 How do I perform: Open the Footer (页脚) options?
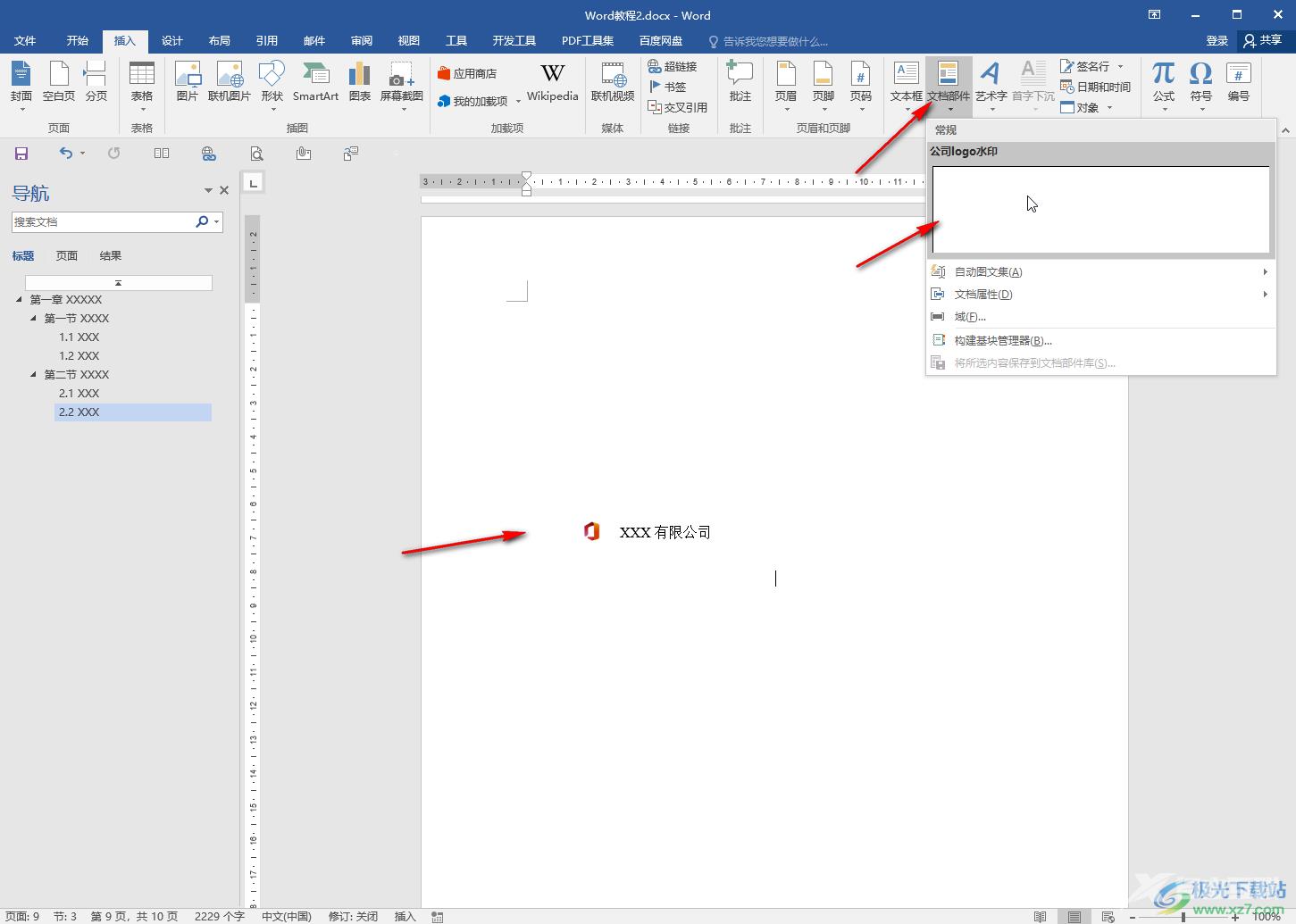point(824,86)
